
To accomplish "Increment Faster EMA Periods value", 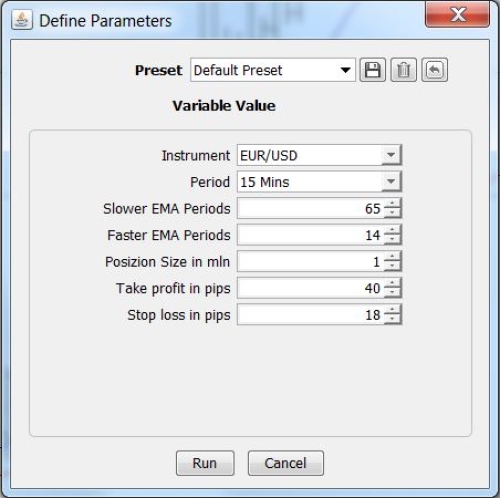I will coord(393,230).
